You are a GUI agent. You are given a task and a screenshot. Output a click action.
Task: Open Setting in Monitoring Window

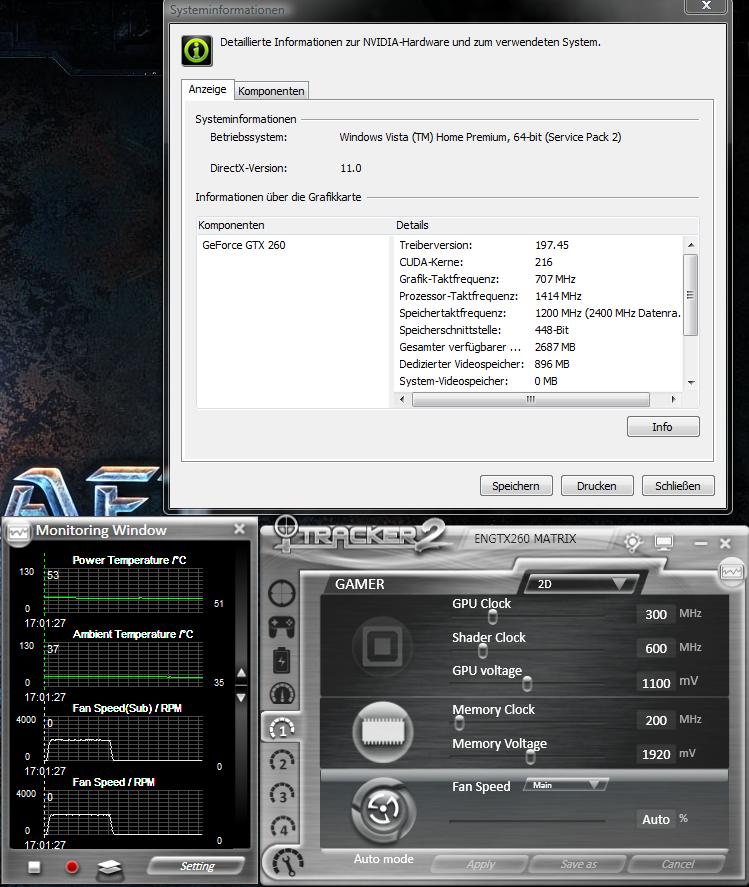tap(196, 866)
